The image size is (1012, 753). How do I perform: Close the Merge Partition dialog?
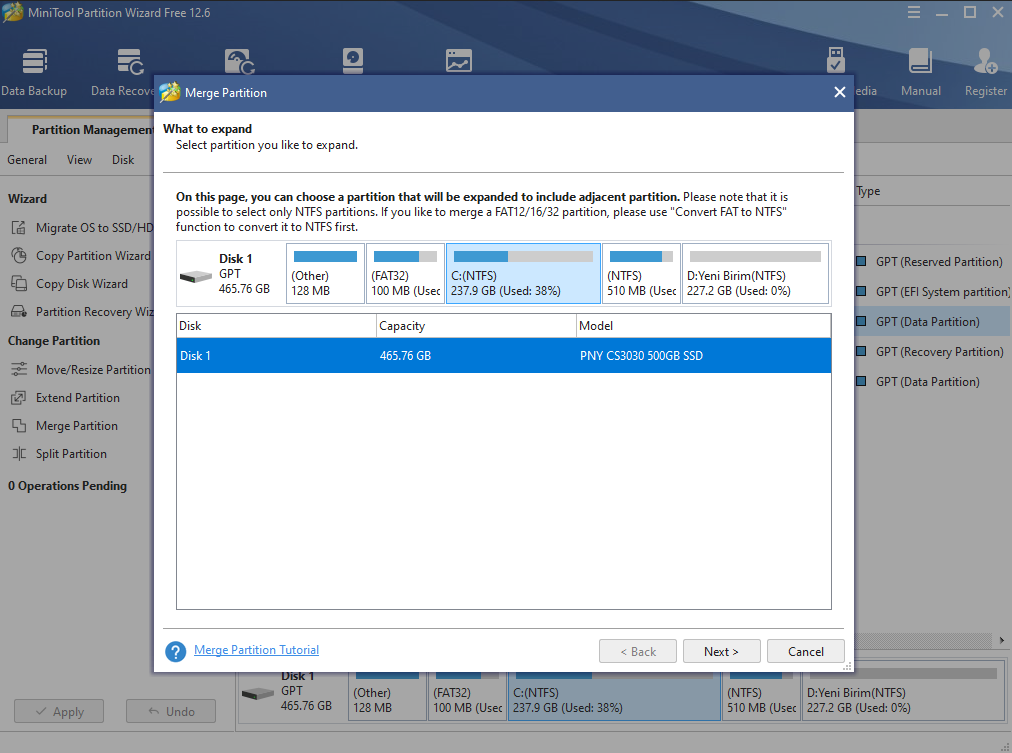pos(840,92)
